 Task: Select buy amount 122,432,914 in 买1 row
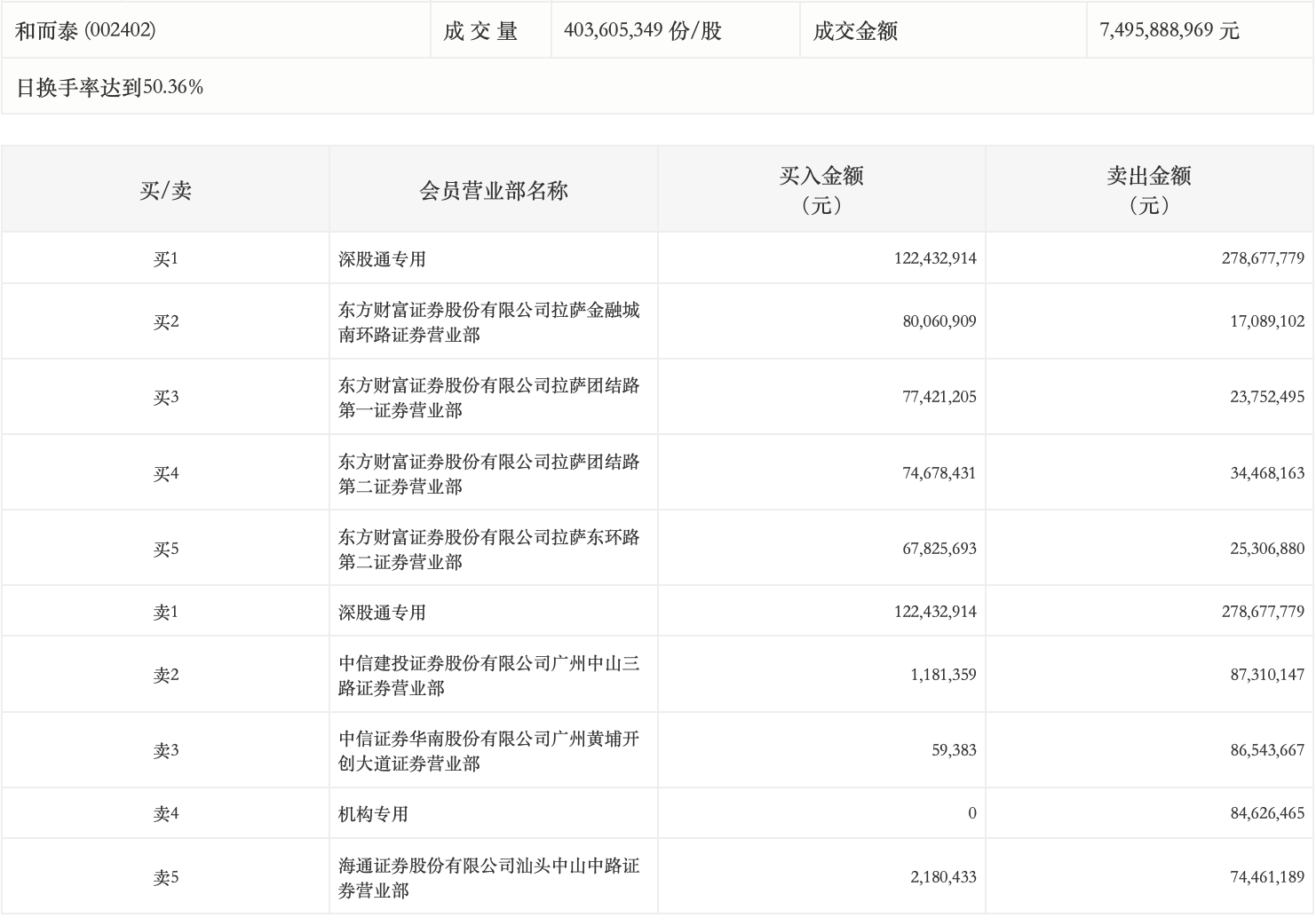[935, 259]
